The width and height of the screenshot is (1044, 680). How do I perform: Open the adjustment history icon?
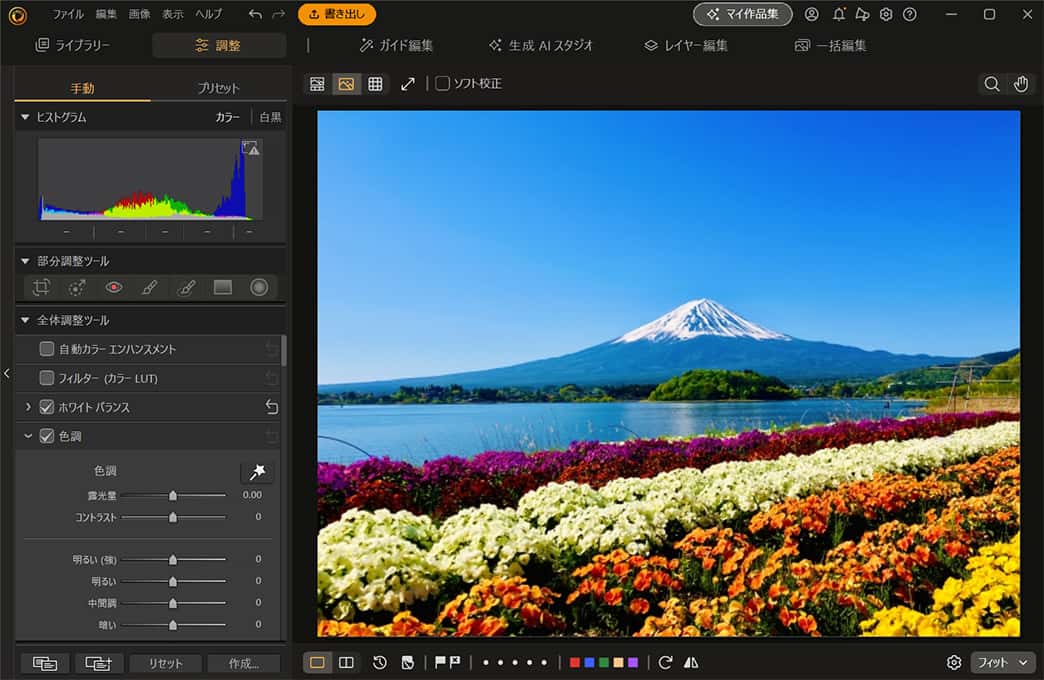(380, 662)
